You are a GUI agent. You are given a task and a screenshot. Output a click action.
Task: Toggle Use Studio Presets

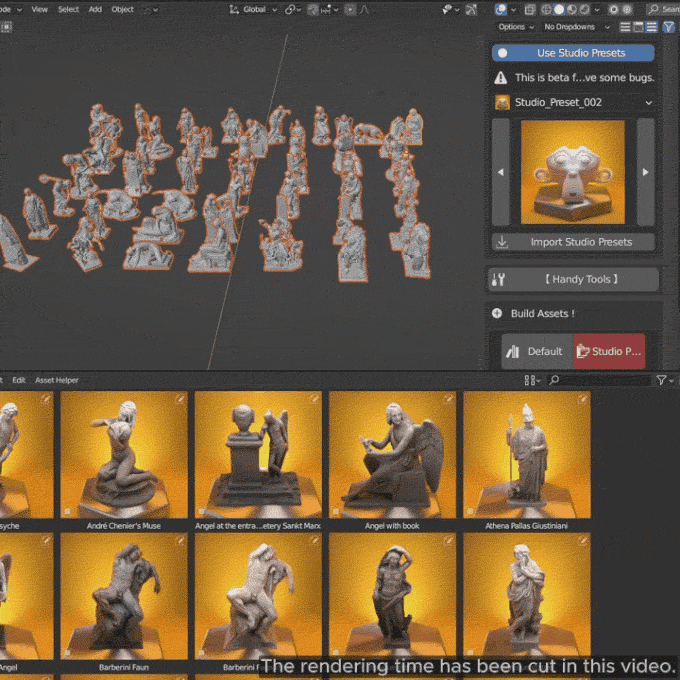click(x=573, y=53)
